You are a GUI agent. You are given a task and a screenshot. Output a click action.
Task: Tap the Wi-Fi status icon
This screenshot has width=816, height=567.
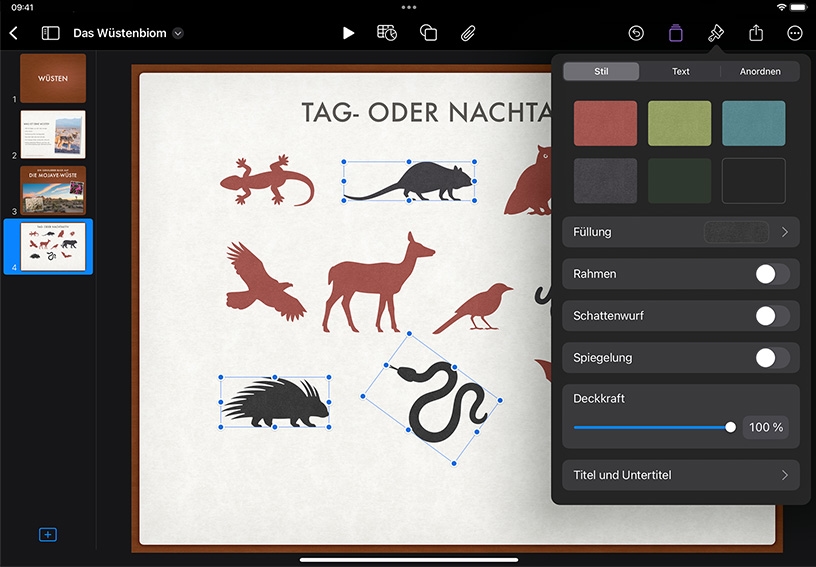(x=781, y=7)
